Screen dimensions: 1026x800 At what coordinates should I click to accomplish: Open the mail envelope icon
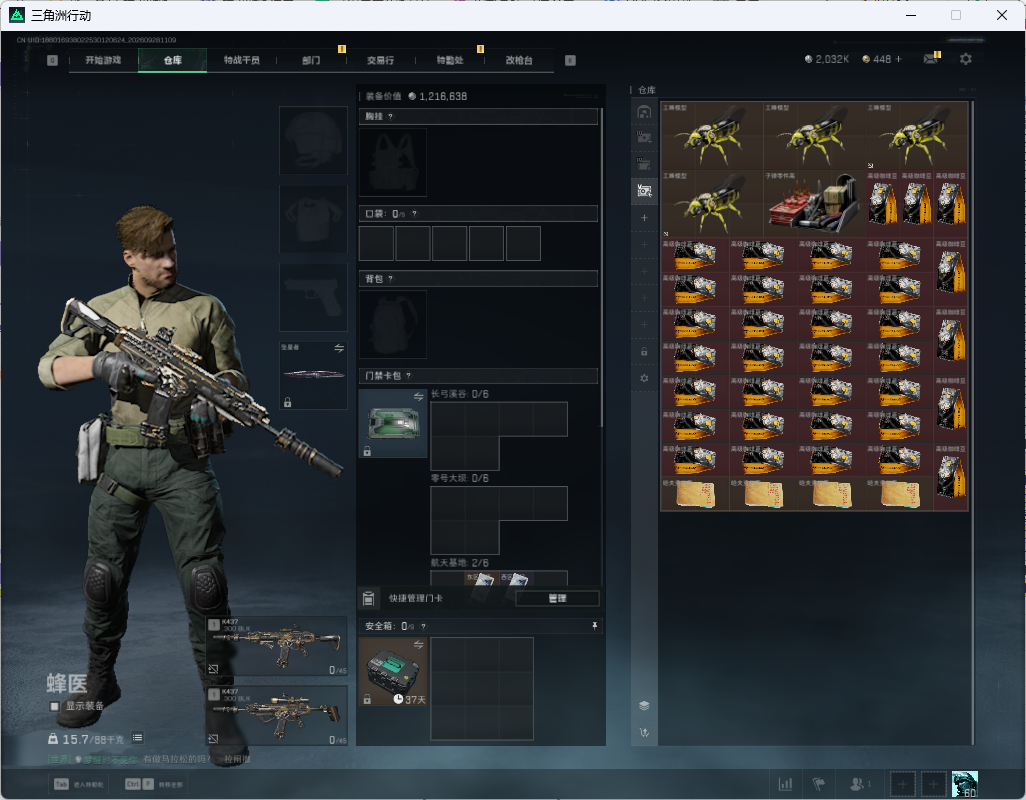tap(930, 59)
